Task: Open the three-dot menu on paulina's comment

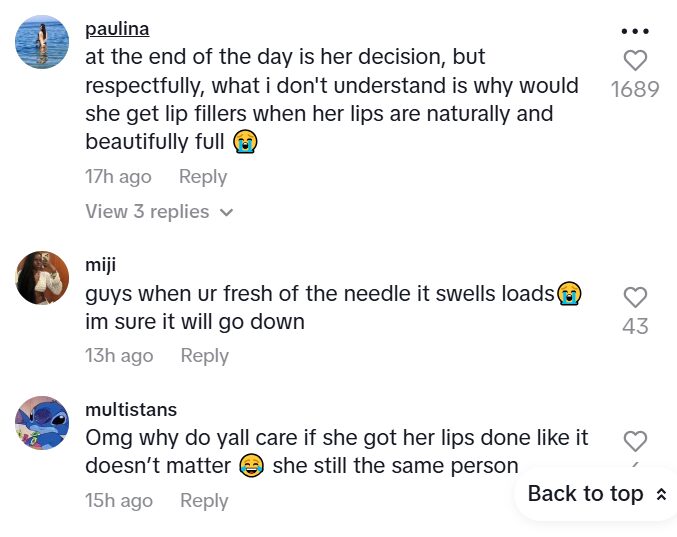Action: [x=635, y=31]
